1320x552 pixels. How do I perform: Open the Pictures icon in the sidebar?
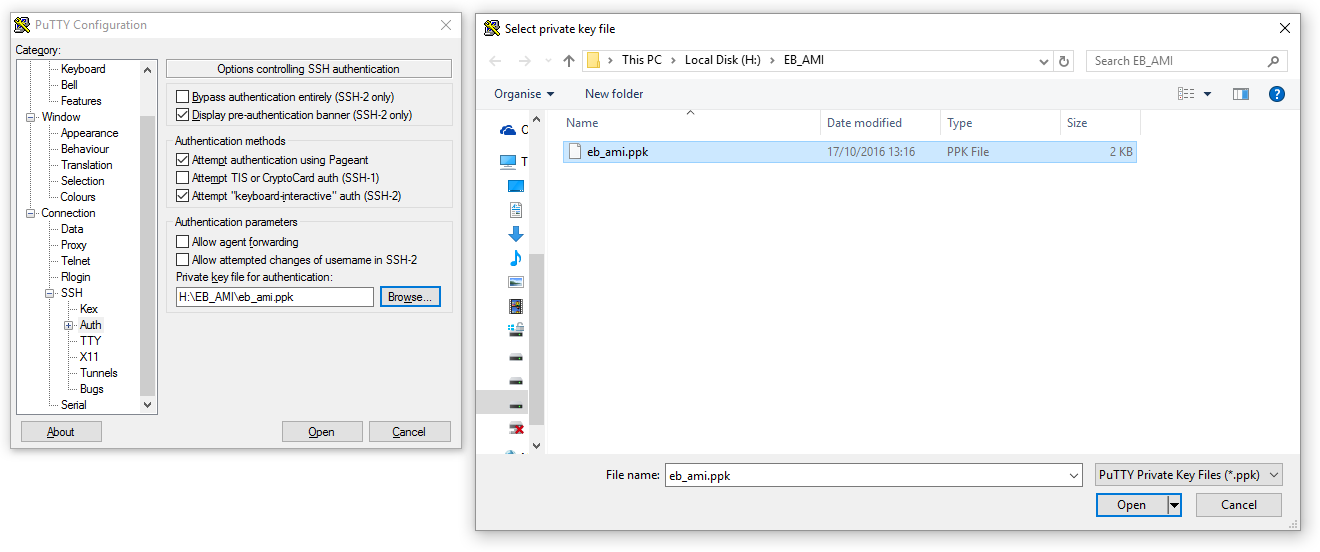(x=516, y=282)
